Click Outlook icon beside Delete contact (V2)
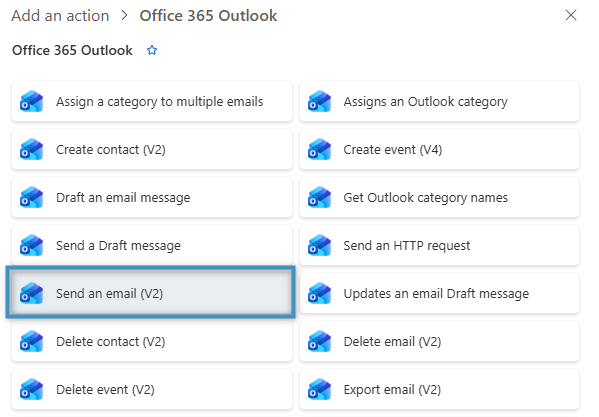 31,341
